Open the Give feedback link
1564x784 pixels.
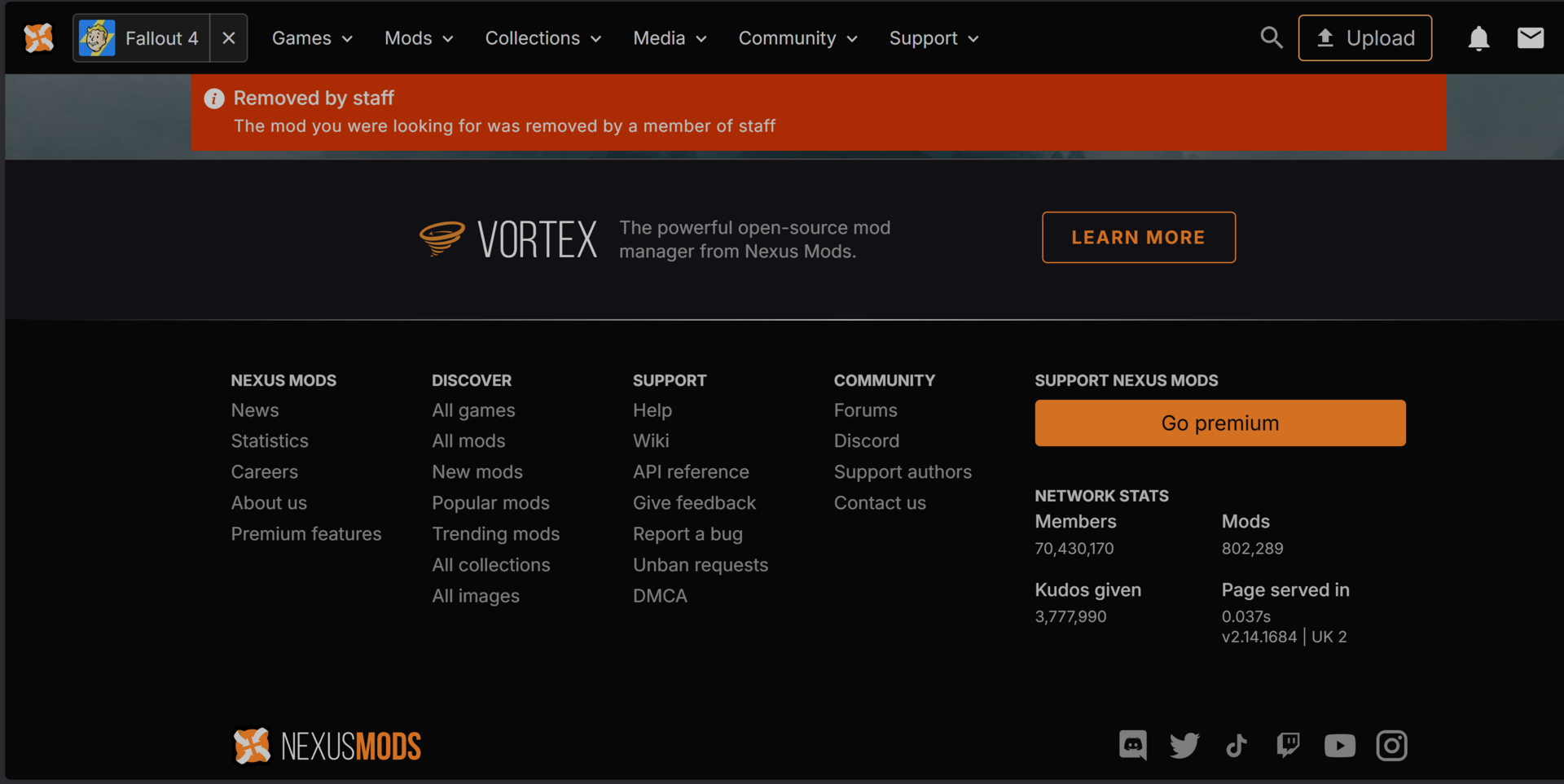pyautogui.click(x=695, y=503)
